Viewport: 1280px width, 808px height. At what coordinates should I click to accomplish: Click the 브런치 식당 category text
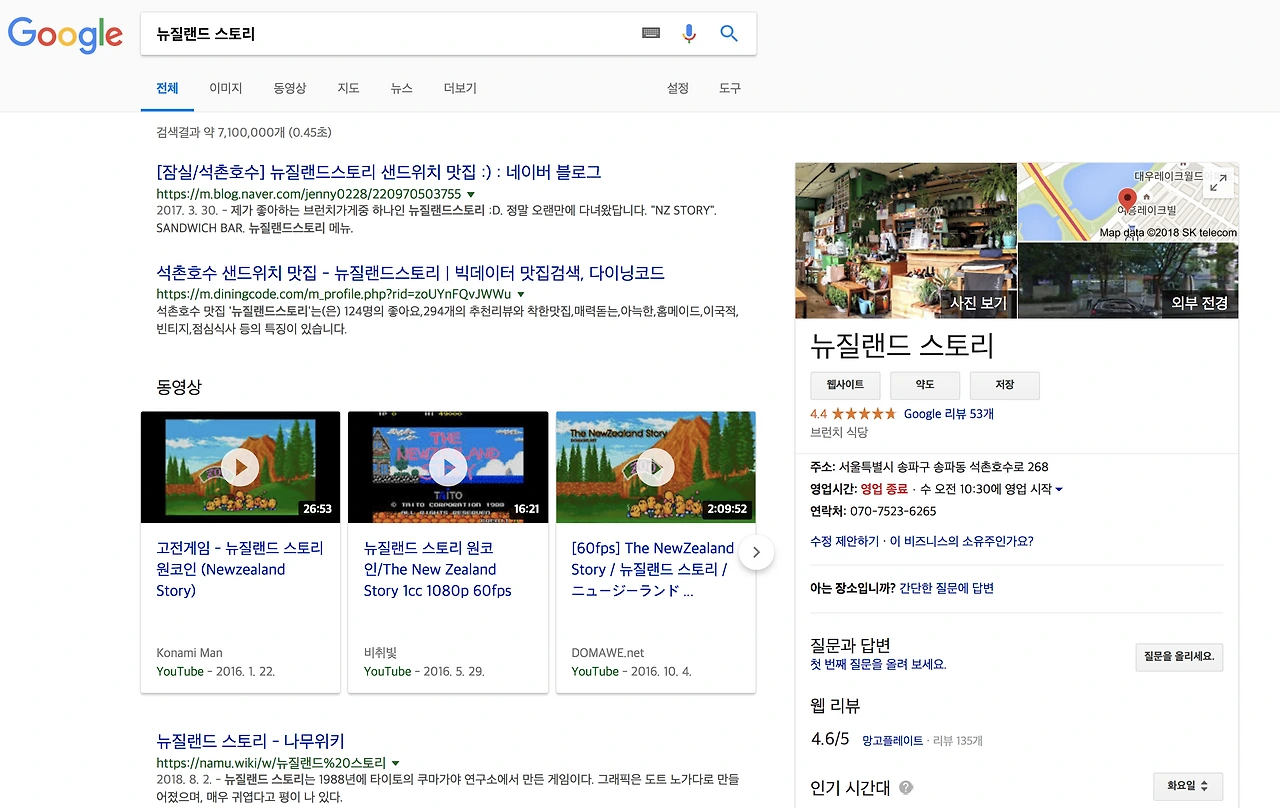tap(839, 433)
